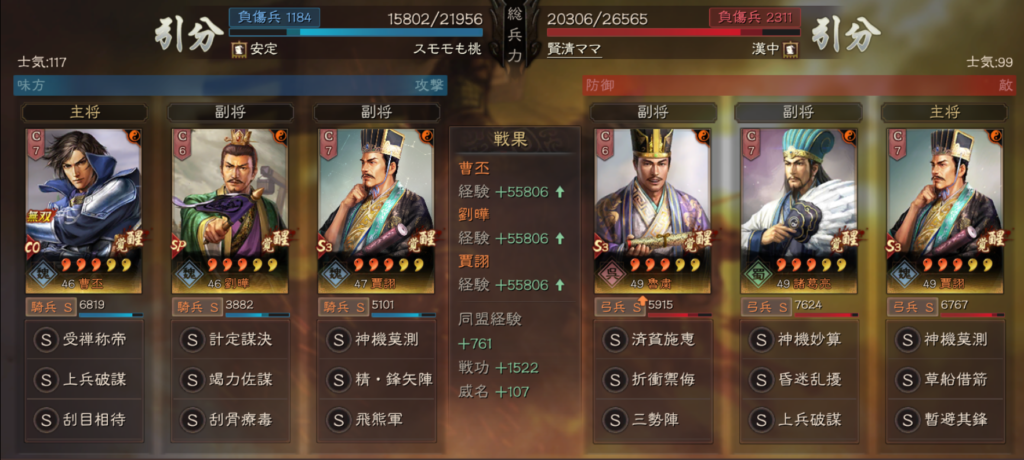Click S rank icon beside 三勢陣

pos(615,419)
